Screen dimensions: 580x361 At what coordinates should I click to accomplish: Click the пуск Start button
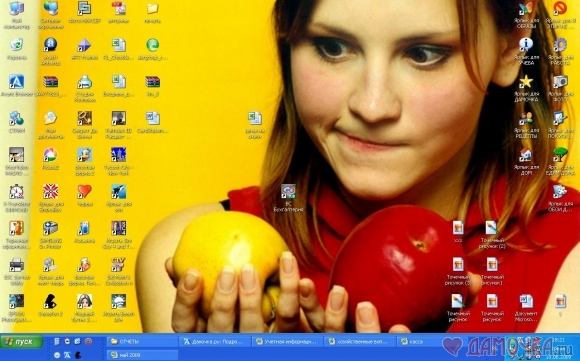point(22,341)
